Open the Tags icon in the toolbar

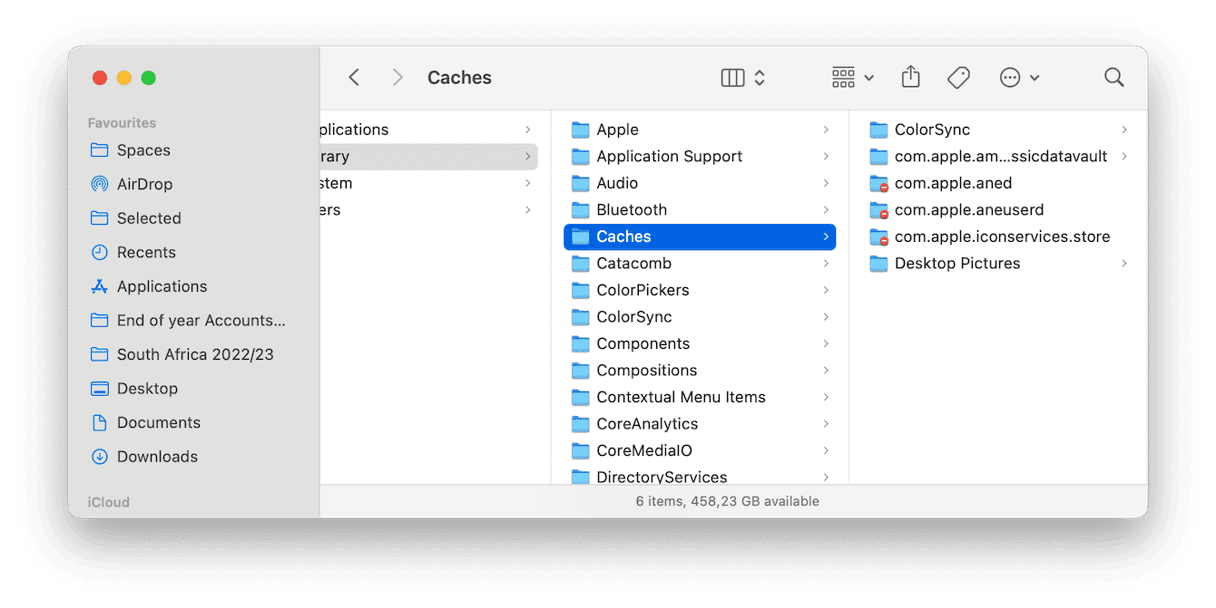[x=958, y=76]
